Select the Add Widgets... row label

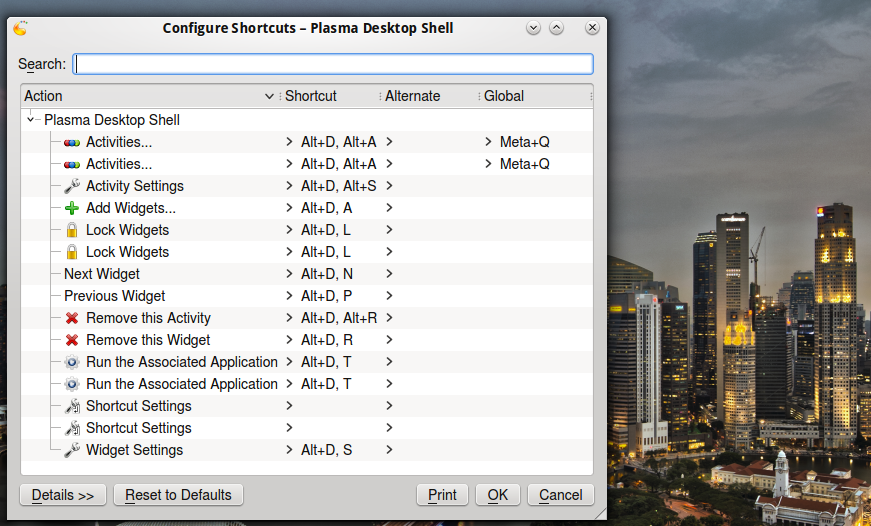pyautogui.click(x=131, y=208)
